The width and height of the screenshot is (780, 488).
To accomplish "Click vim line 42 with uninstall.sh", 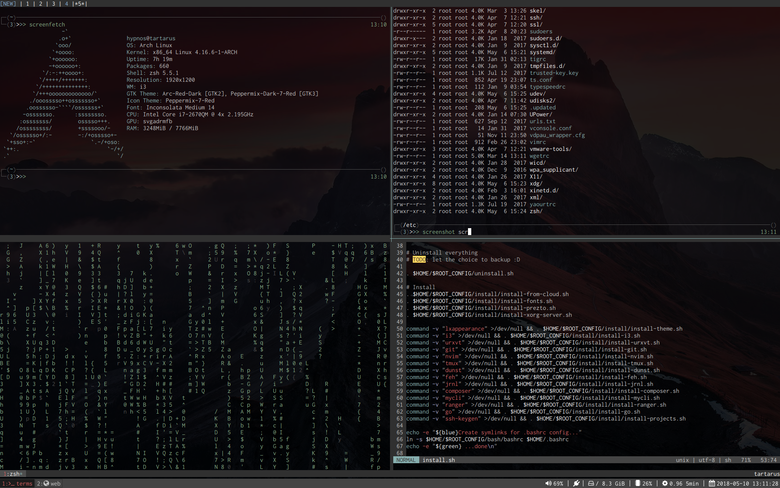I will point(460,274).
